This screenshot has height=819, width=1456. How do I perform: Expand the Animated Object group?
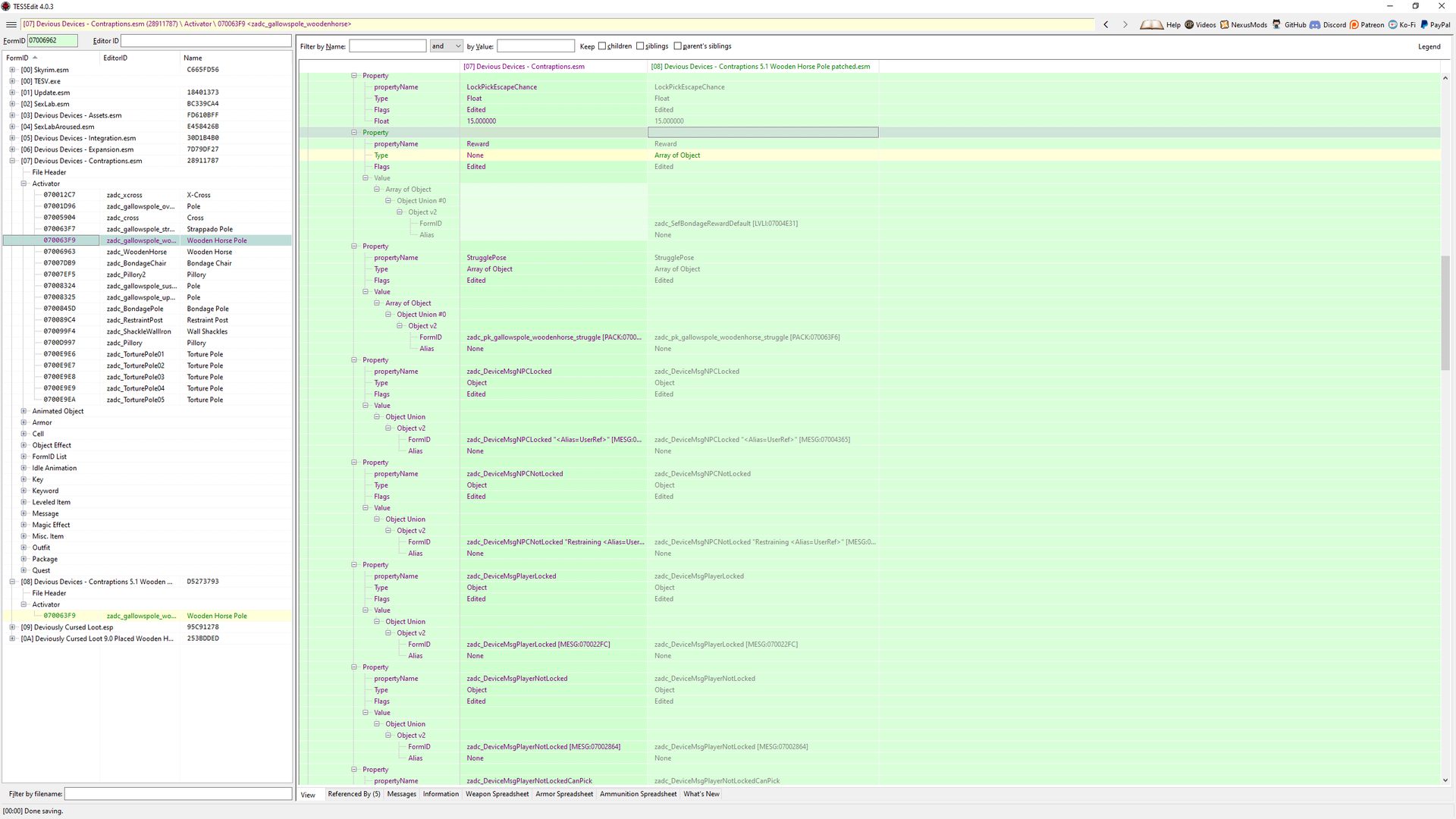(x=24, y=411)
